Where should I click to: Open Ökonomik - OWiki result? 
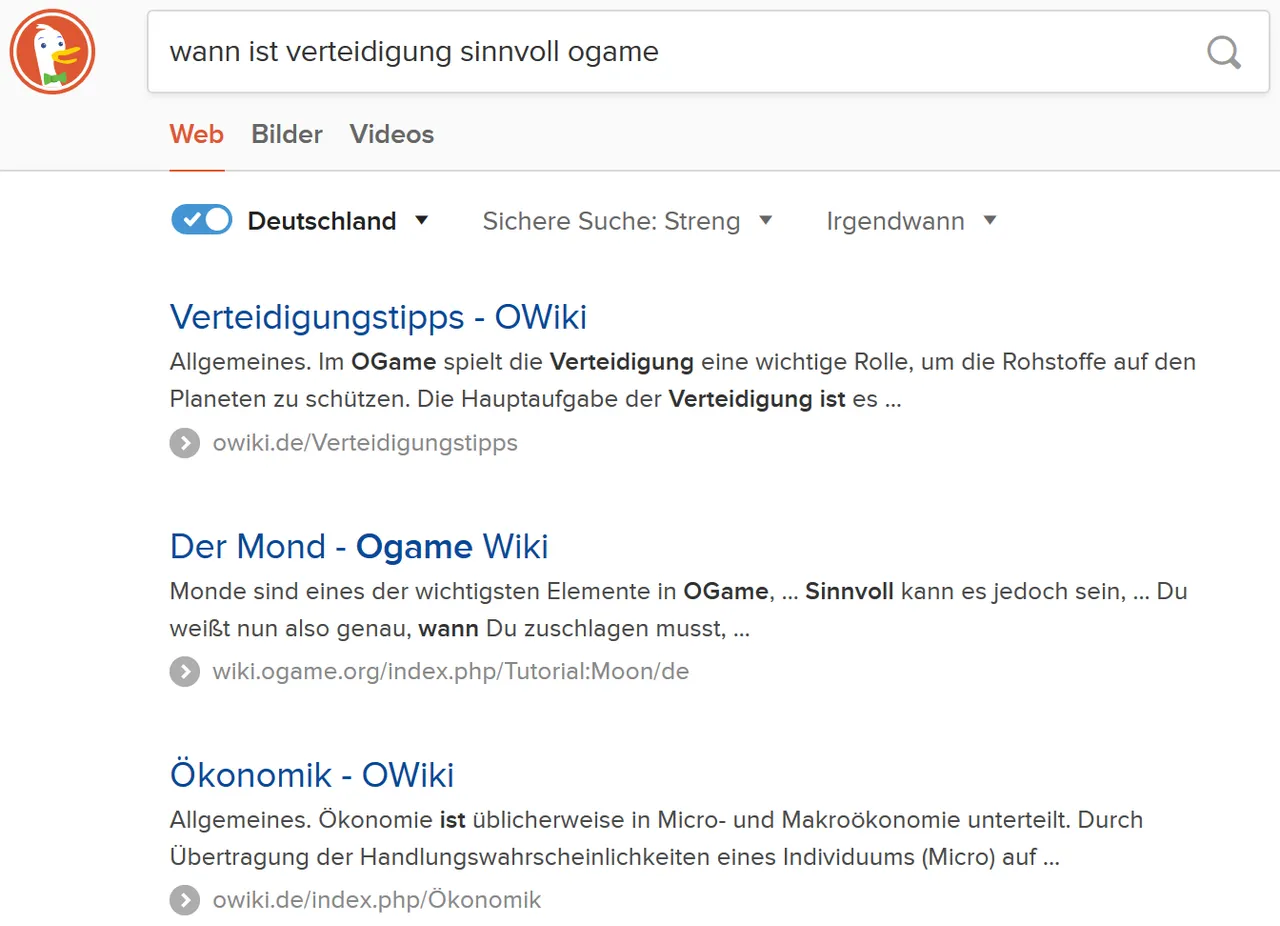312,775
